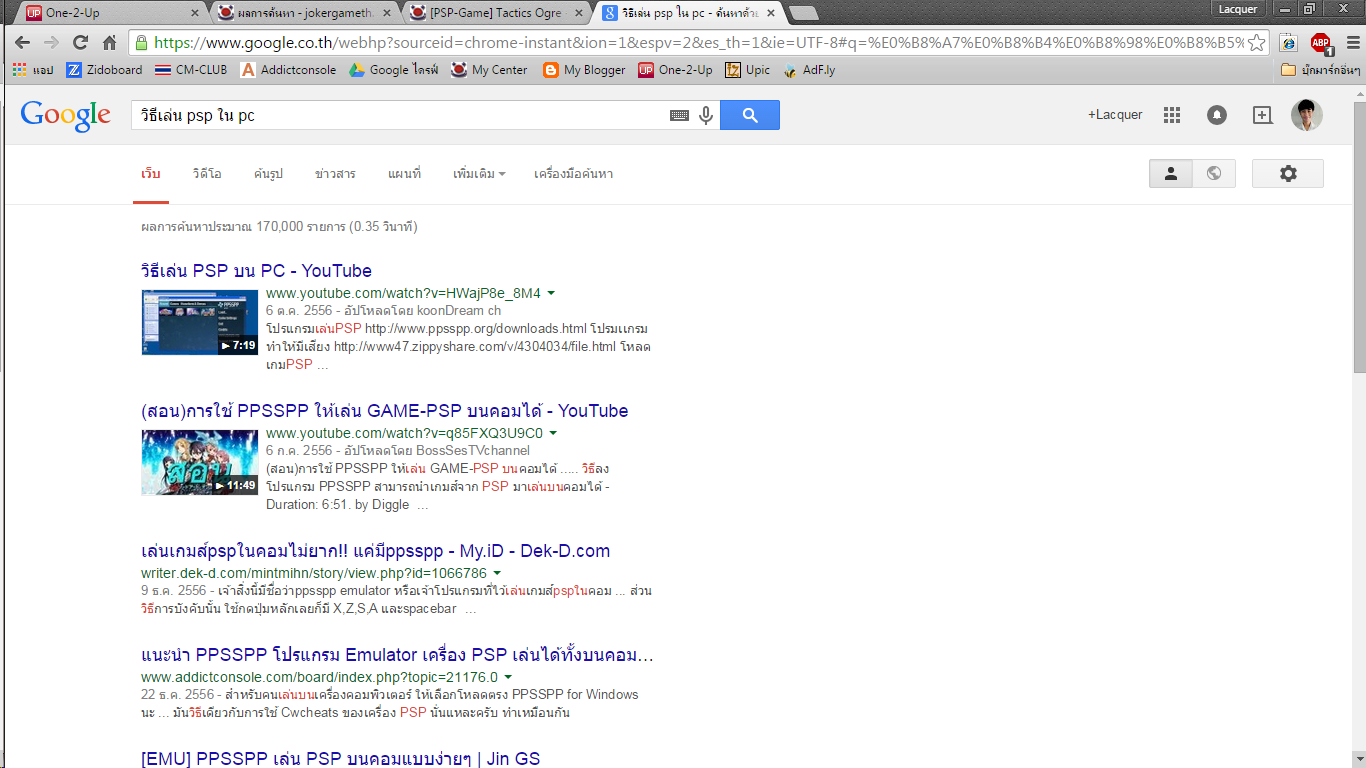Open the browser home page
1366x768 pixels.
(110, 43)
